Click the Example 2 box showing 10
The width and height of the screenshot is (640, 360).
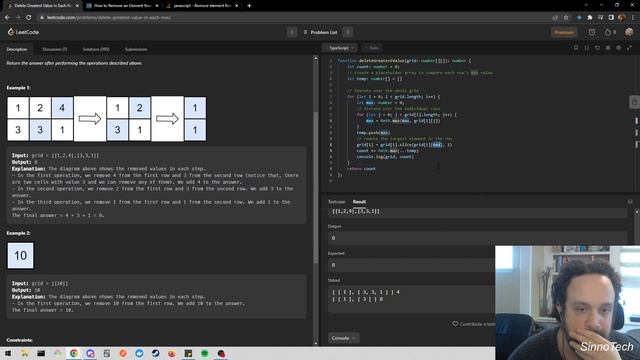tap(20, 256)
